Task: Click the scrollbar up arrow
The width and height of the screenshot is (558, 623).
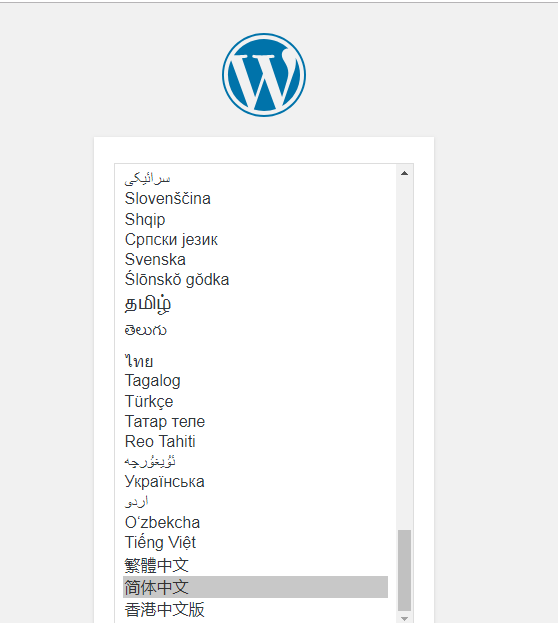Action: point(404,173)
